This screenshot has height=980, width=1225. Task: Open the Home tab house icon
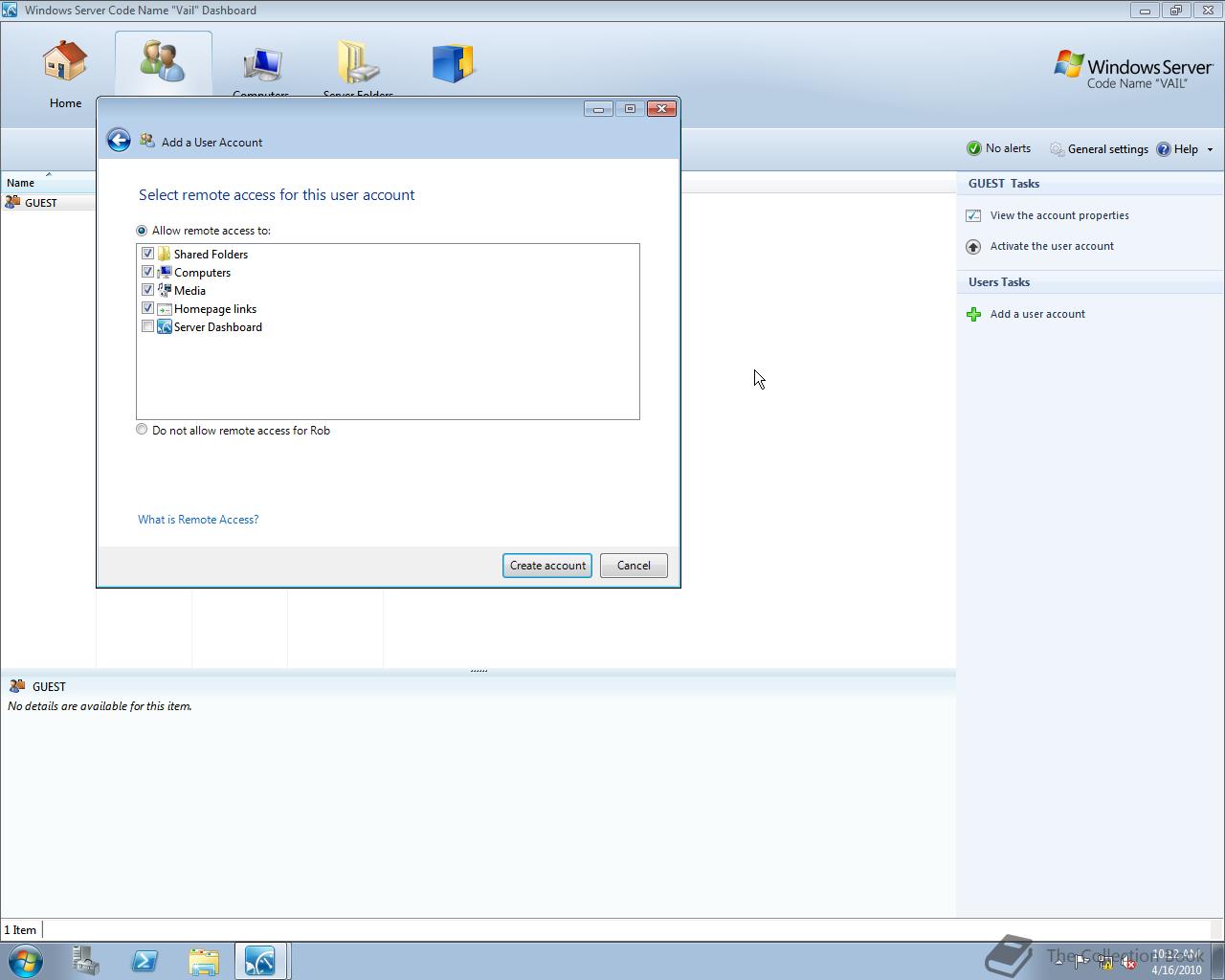coord(65,60)
